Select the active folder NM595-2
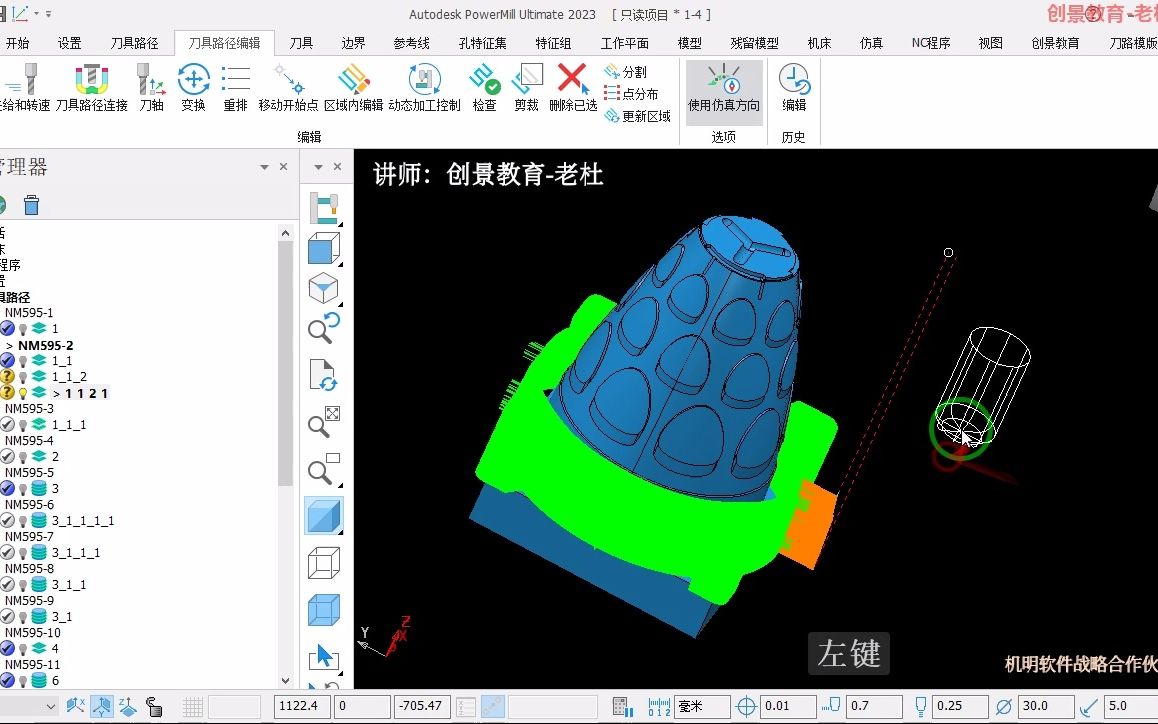Image resolution: width=1158 pixels, height=724 pixels. coord(45,345)
